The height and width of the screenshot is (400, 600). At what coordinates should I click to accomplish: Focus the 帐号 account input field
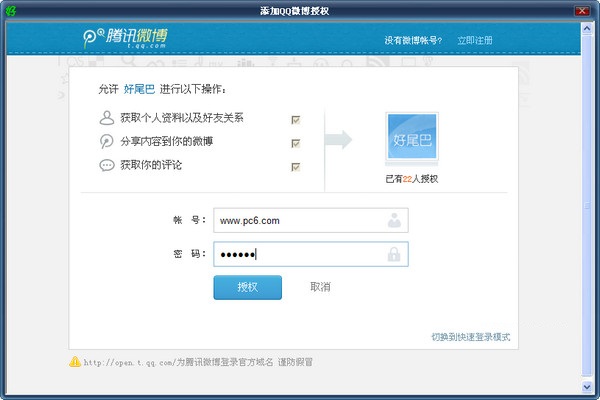[311, 220]
